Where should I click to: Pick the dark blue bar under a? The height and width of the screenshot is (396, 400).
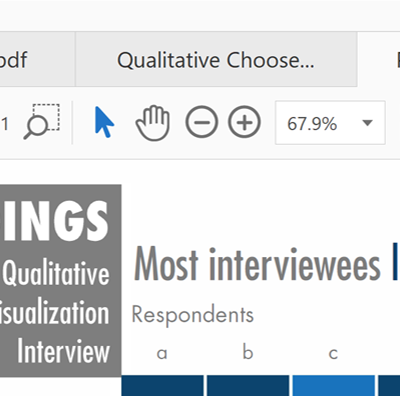pyautogui.click(x=162, y=386)
